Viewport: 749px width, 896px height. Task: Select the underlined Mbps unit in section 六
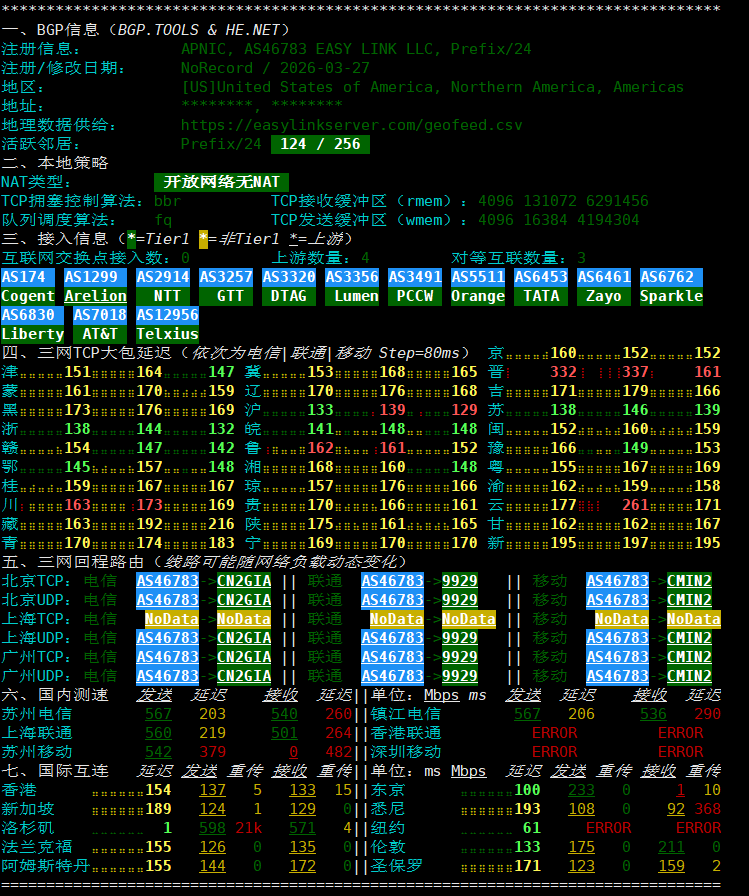pyautogui.click(x=442, y=695)
